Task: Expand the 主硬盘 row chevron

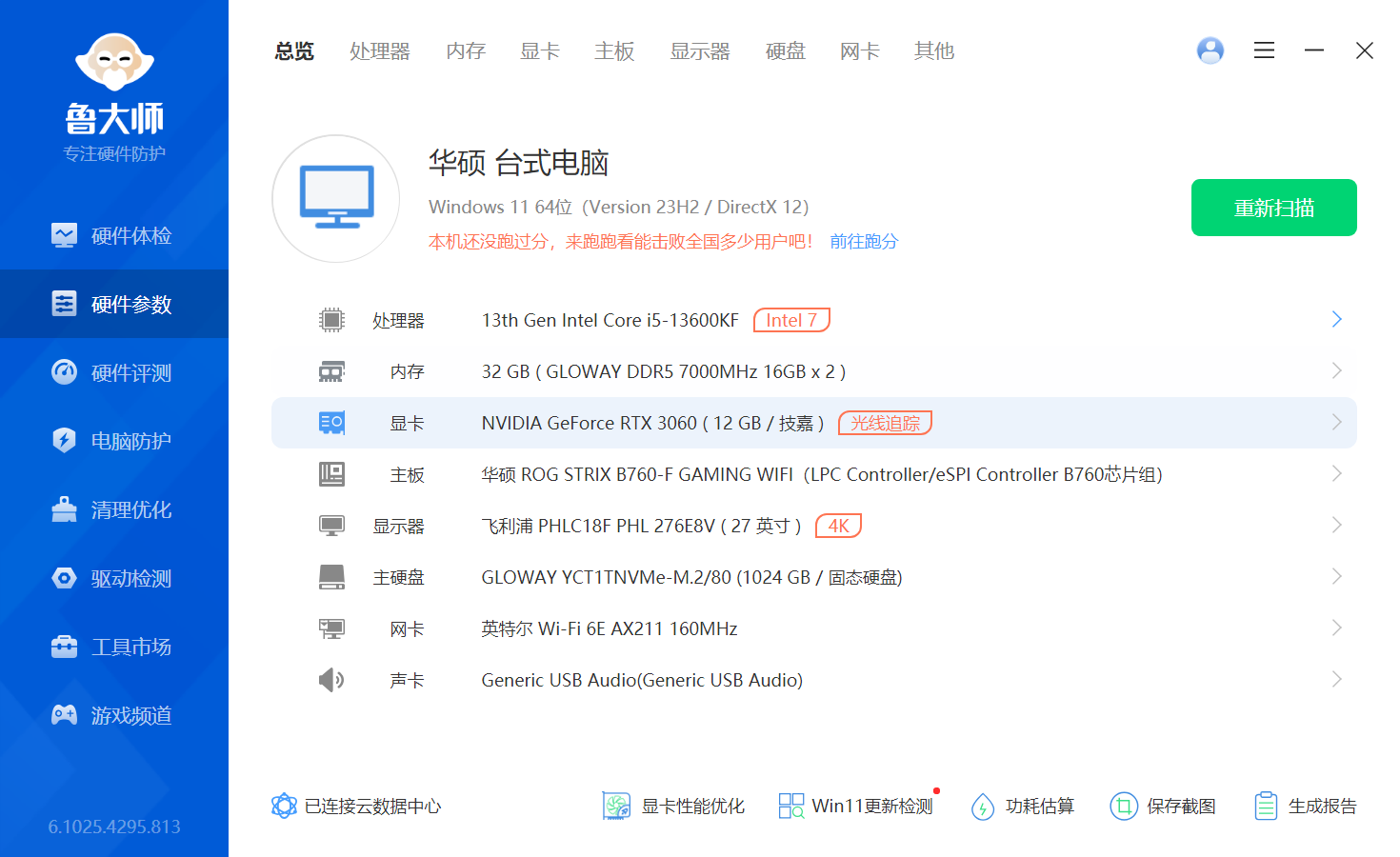Action: [x=1336, y=576]
